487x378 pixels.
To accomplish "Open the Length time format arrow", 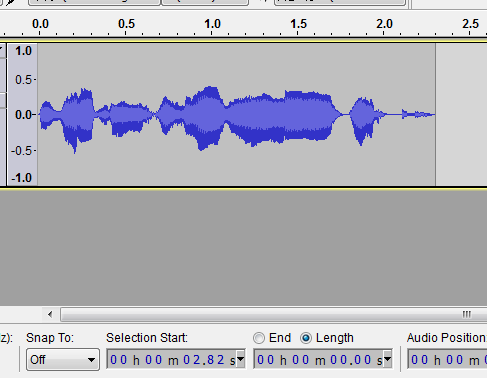I will click(x=388, y=359).
